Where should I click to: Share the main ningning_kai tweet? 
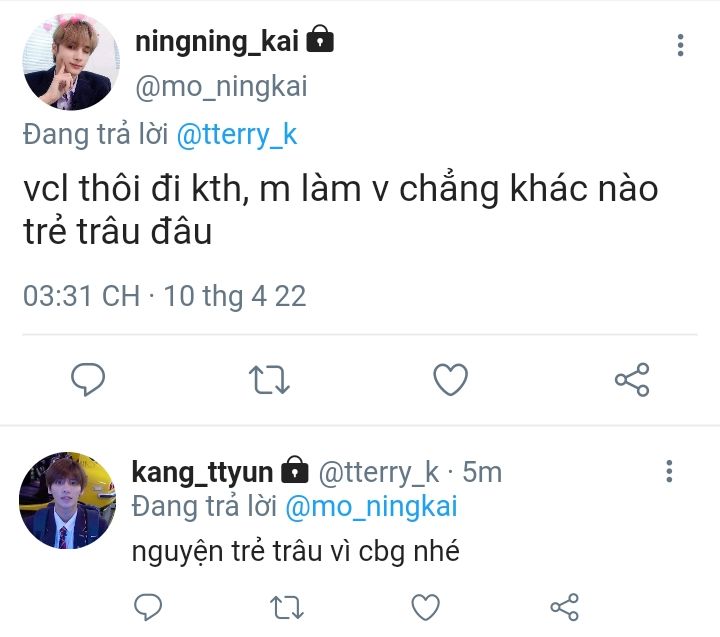tap(632, 379)
